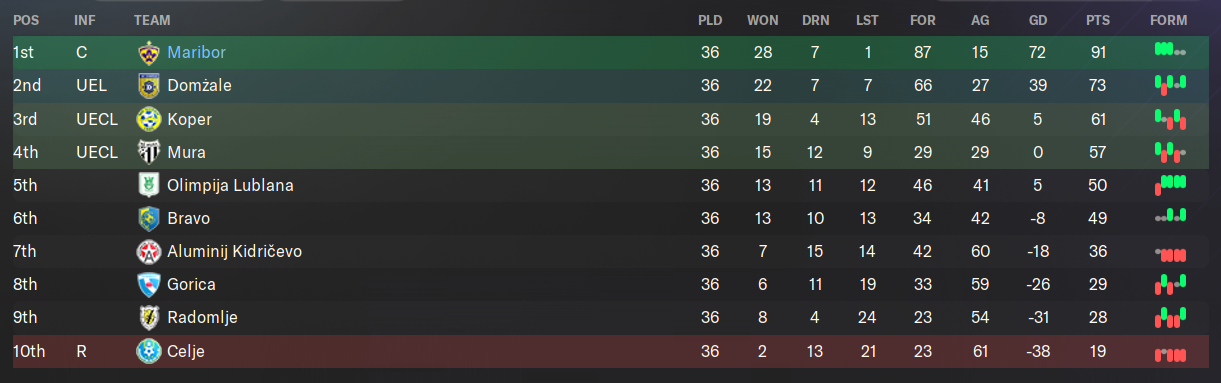View Maribor's form indicator bars
1221x383 pixels.
point(1169,50)
